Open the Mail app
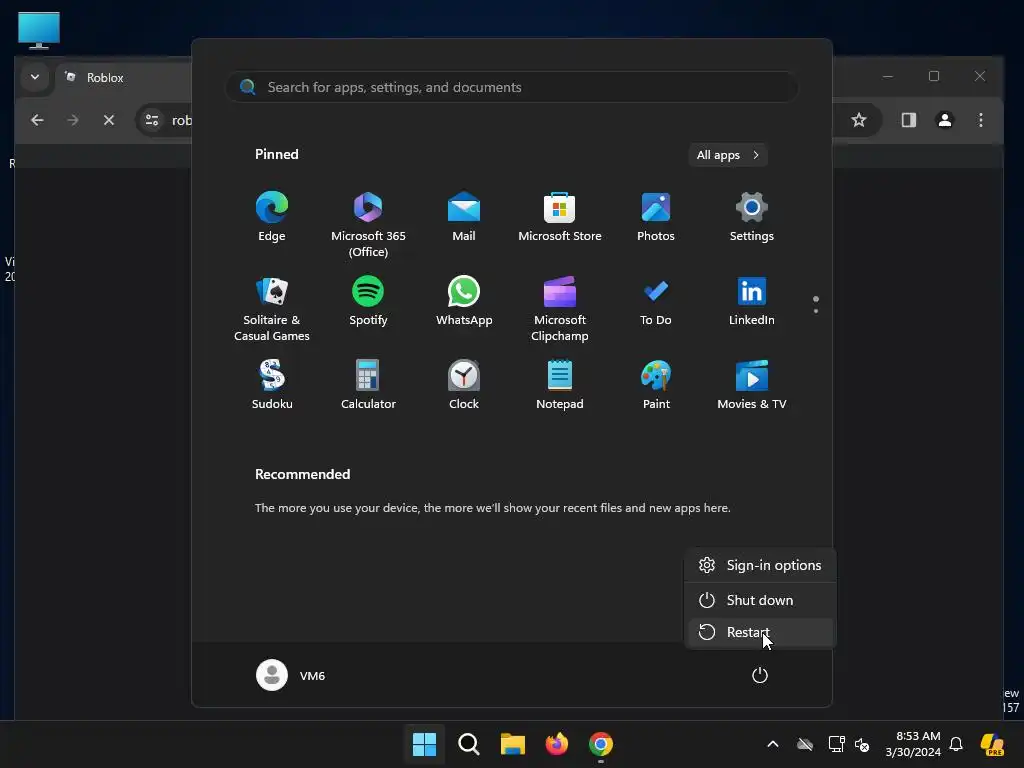 [464, 217]
